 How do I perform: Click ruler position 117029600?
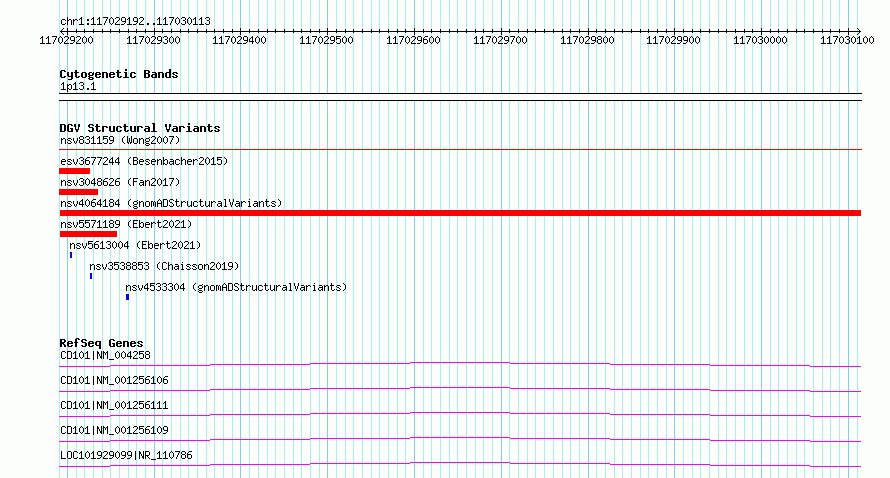[x=413, y=40]
